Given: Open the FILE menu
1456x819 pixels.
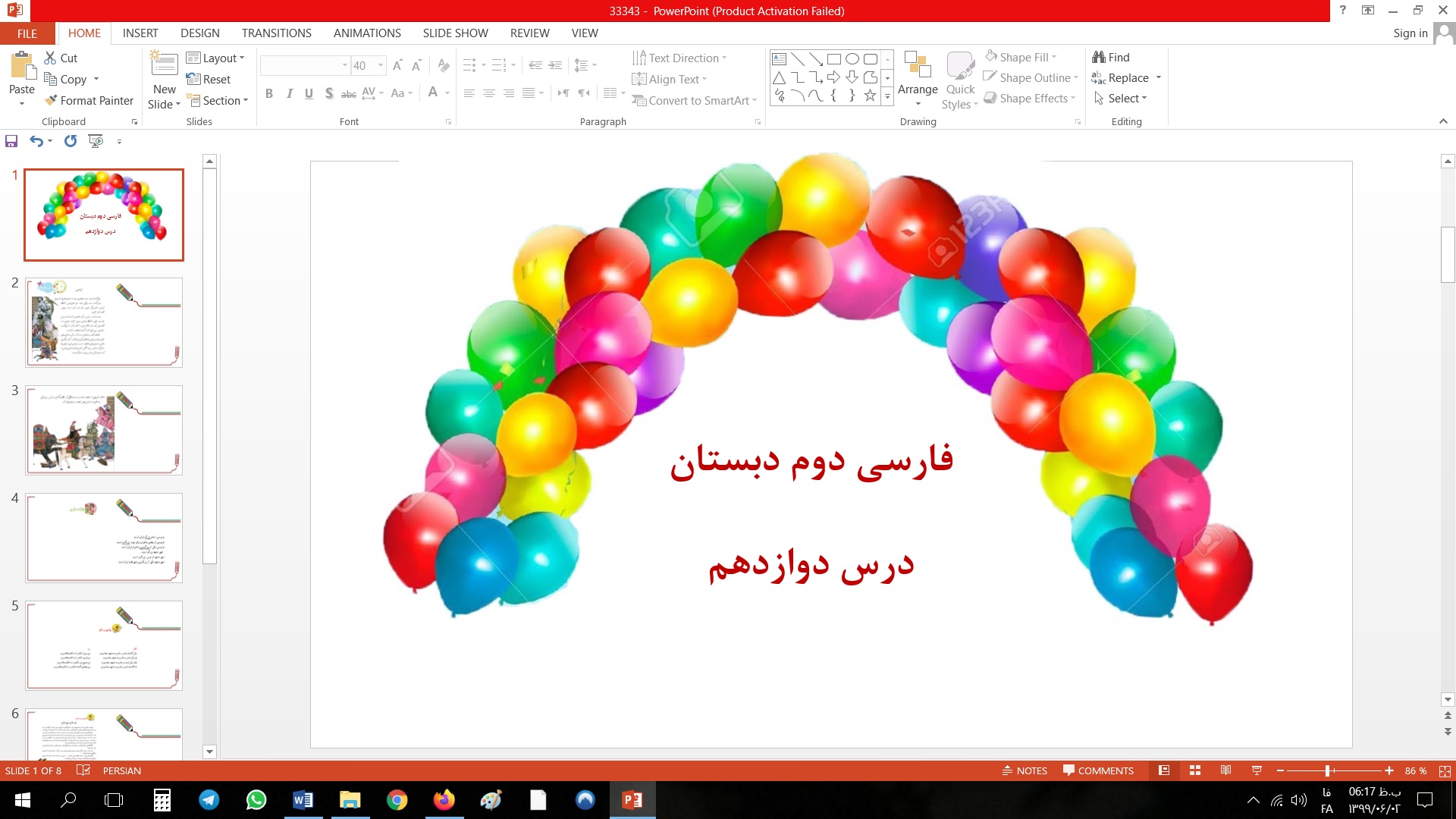Looking at the screenshot, I should coord(26,33).
